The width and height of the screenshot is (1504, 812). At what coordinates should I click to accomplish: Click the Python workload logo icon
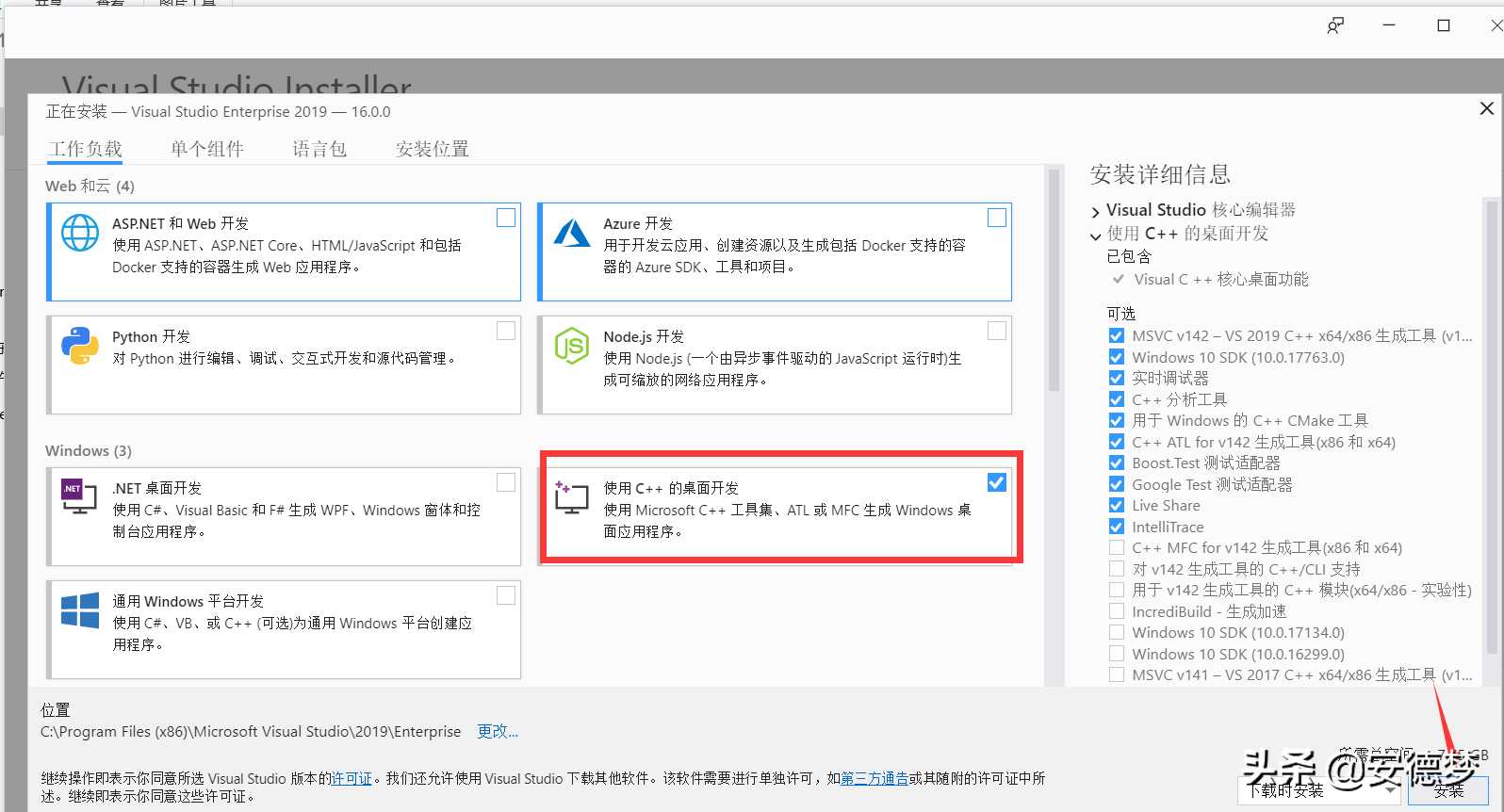tap(80, 346)
